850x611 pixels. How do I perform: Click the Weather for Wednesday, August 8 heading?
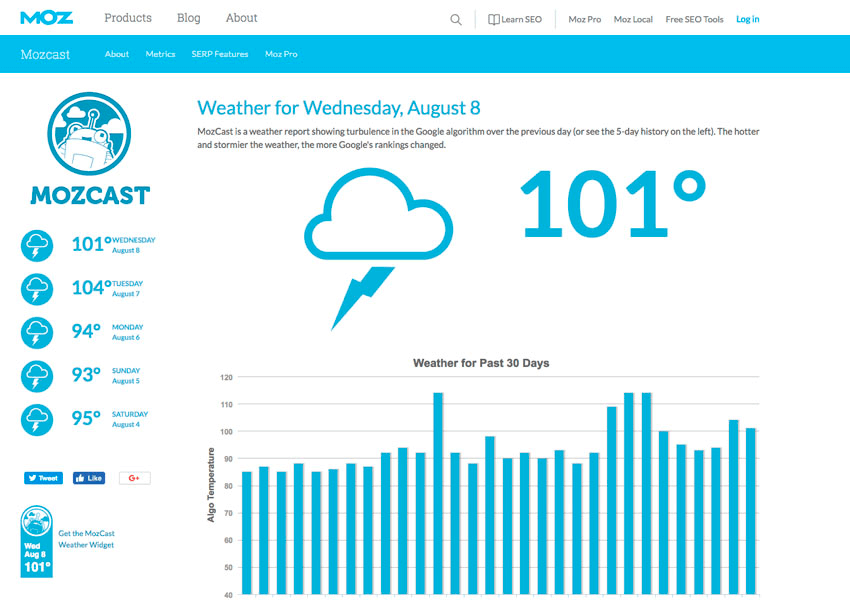pos(339,108)
